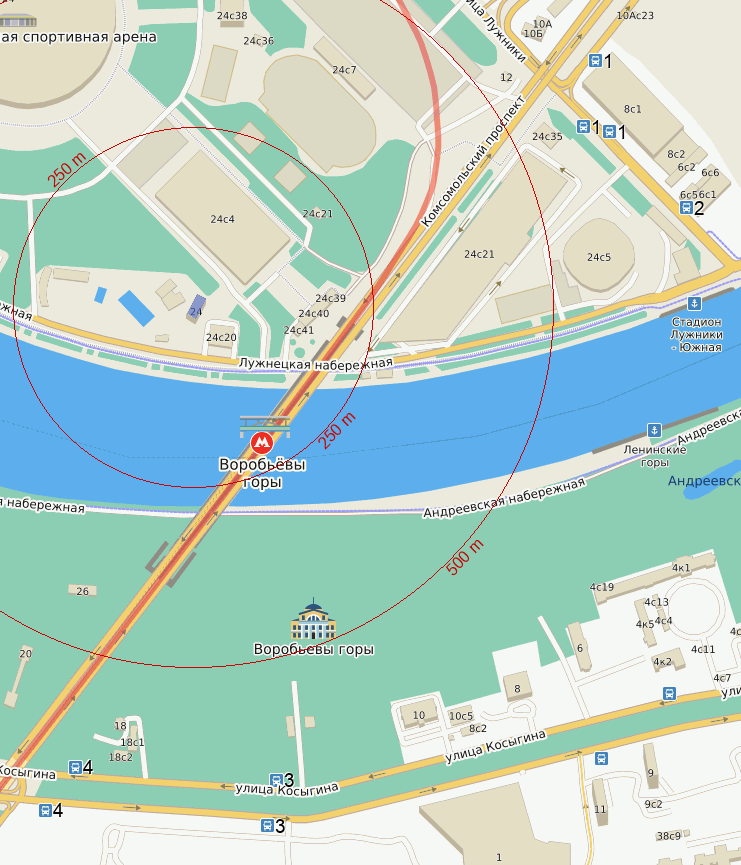741x865 pixels.
Task: Click the Лужнецкая набережная street label
Action: (x=316, y=364)
